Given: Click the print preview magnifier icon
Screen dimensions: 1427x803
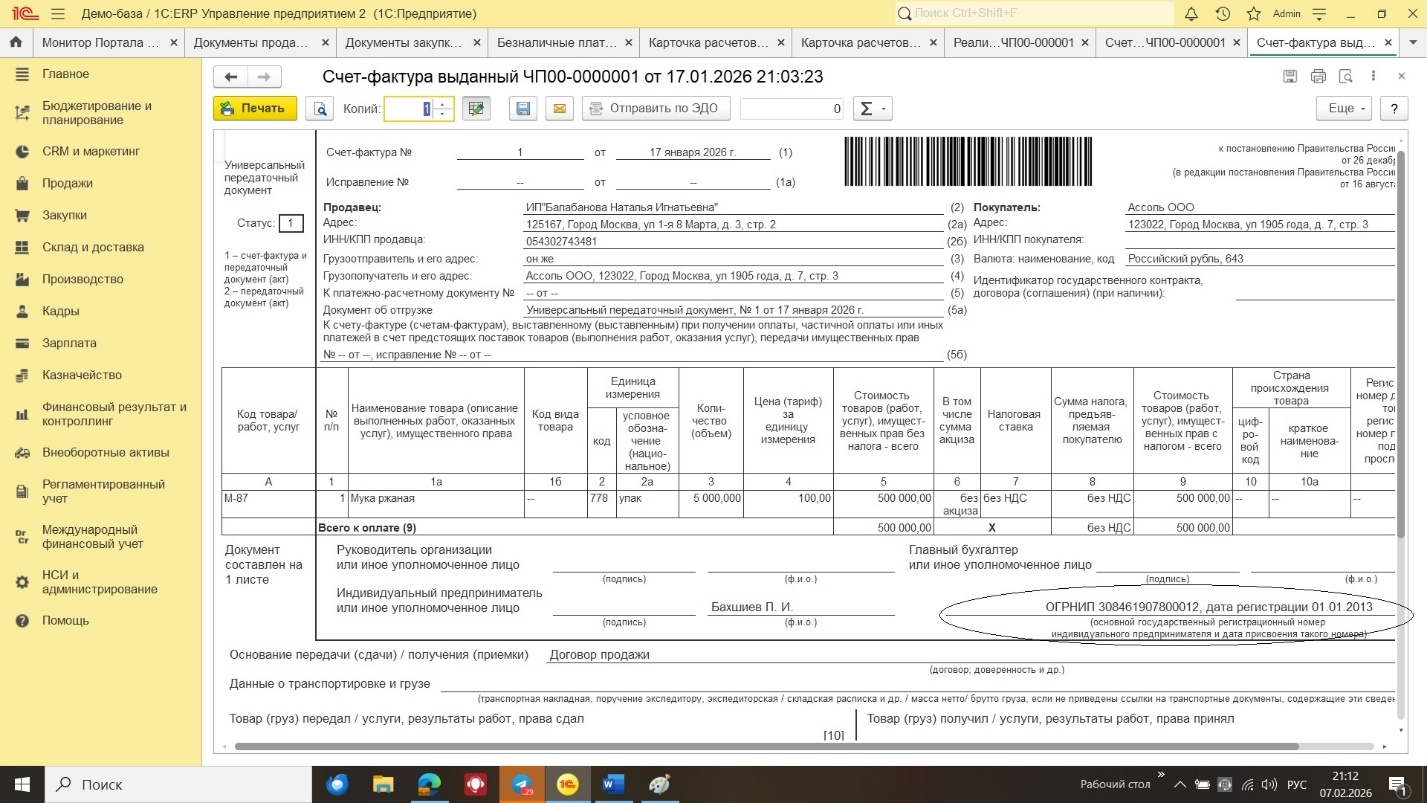Looking at the screenshot, I should click(x=320, y=109).
